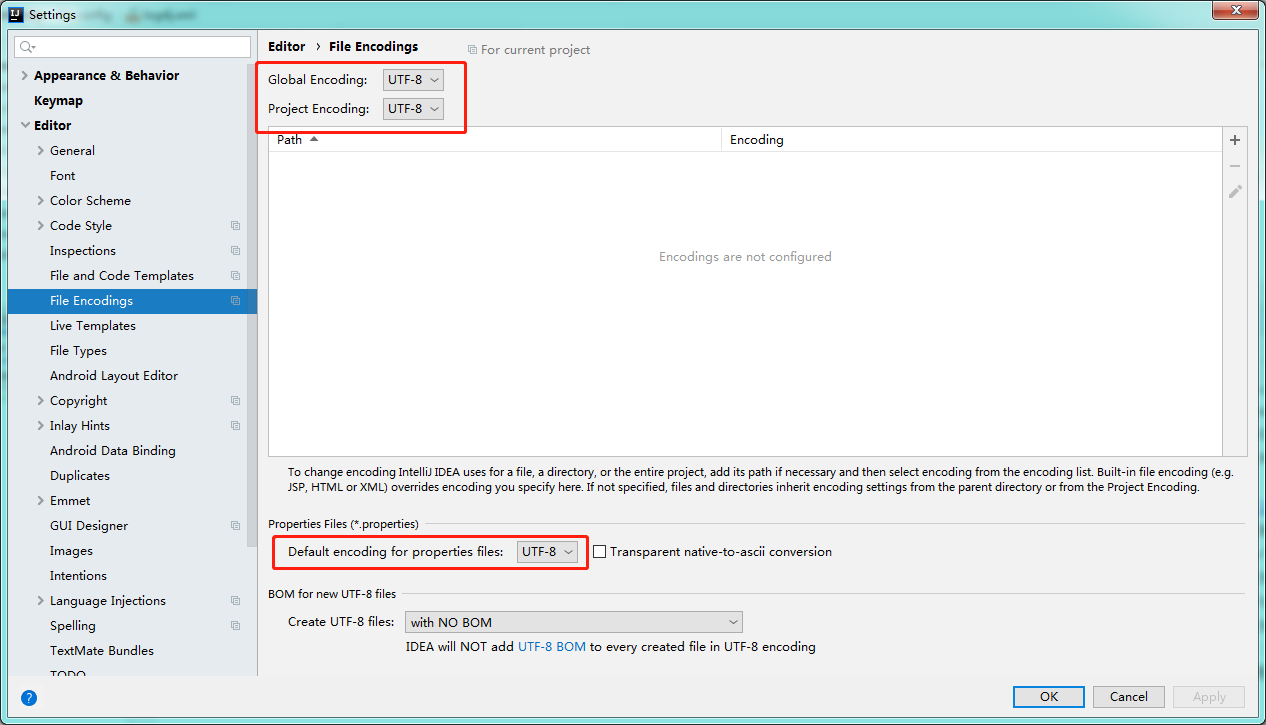Click the project-level icon beside Inspections

click(235, 251)
